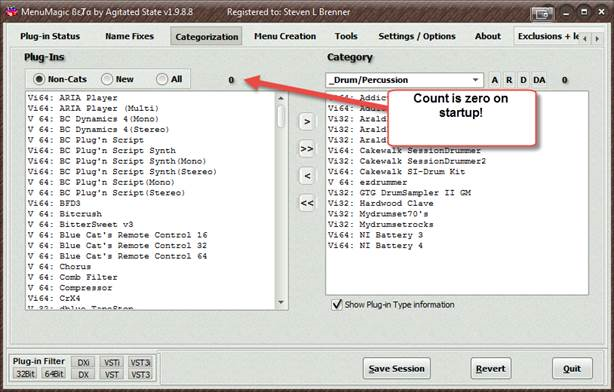Click the D category button

click(523, 80)
